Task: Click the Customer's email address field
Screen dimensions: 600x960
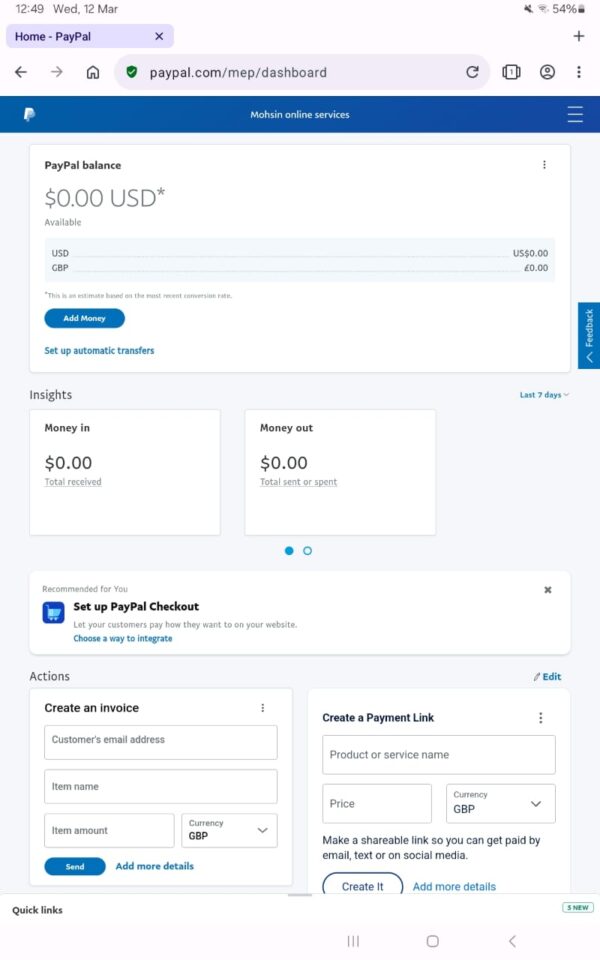Action: click(x=160, y=742)
